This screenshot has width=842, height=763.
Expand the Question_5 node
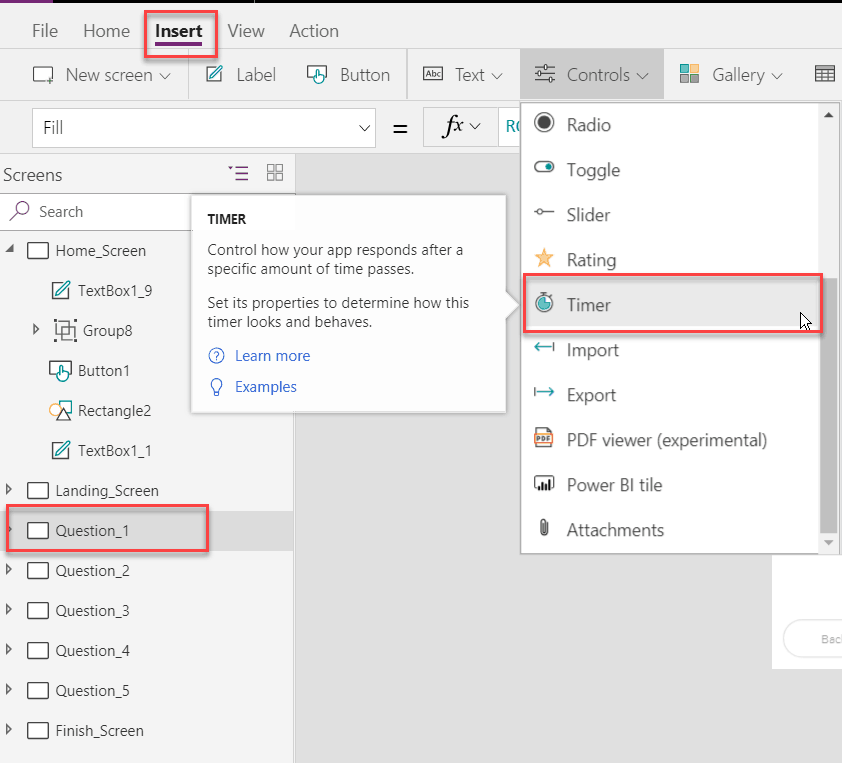(9, 689)
